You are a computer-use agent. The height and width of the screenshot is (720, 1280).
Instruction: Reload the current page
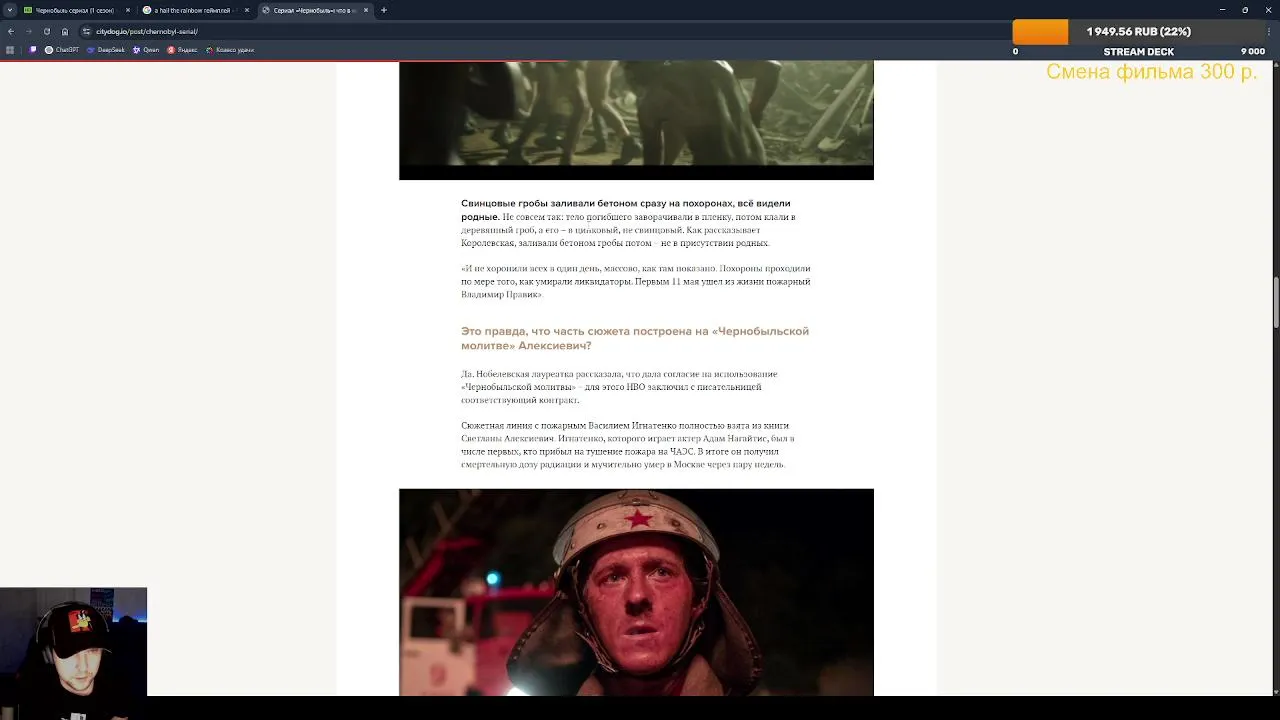tap(47, 31)
